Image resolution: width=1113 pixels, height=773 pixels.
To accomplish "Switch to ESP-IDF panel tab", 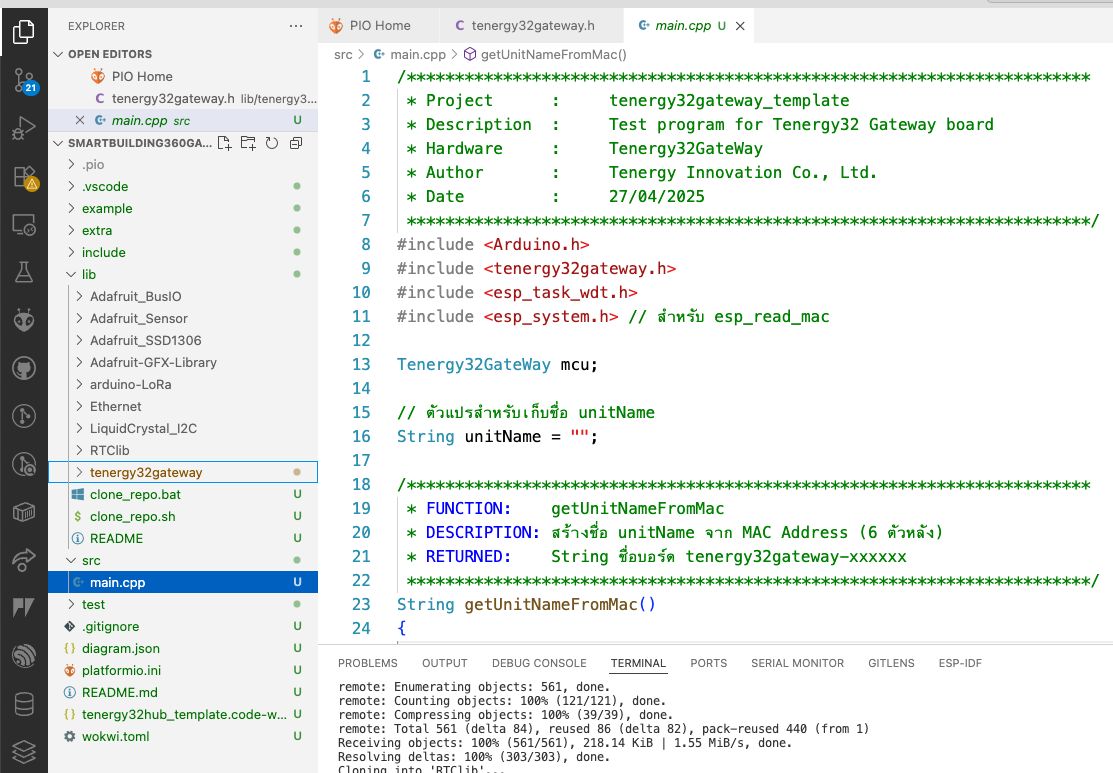I will pos(960,663).
